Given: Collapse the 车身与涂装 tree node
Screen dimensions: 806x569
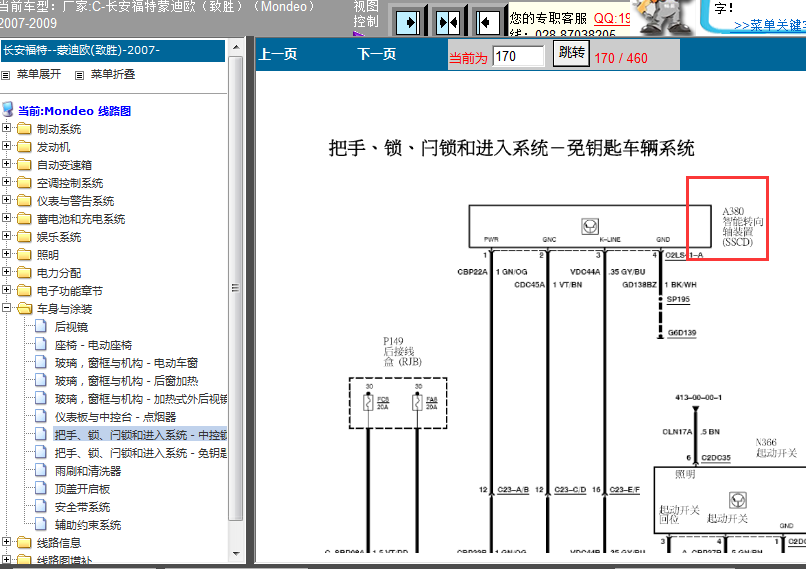Looking at the screenshot, I should point(6,307).
